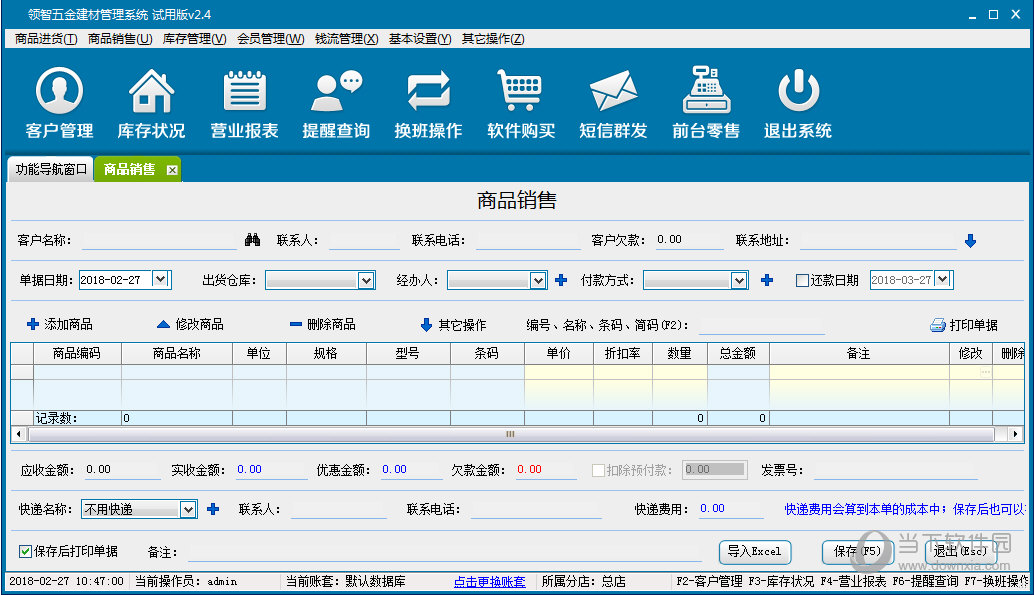
Task: Click 添加商品 plus button
Action: click(59, 324)
